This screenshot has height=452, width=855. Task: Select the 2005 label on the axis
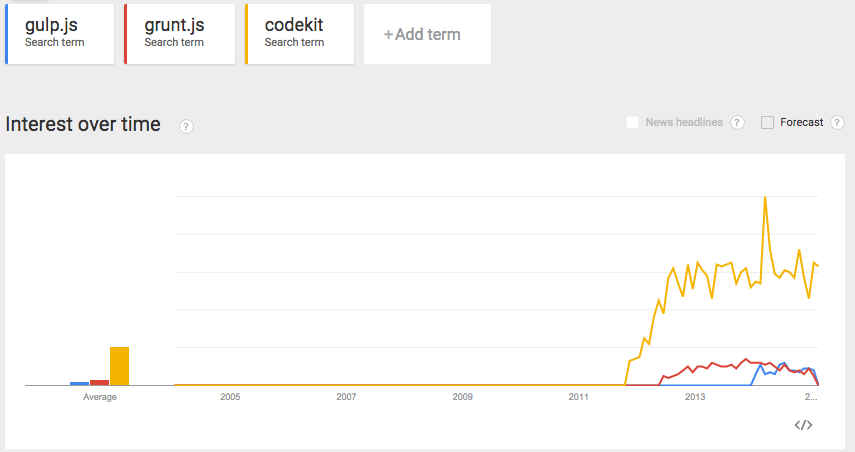pos(230,397)
